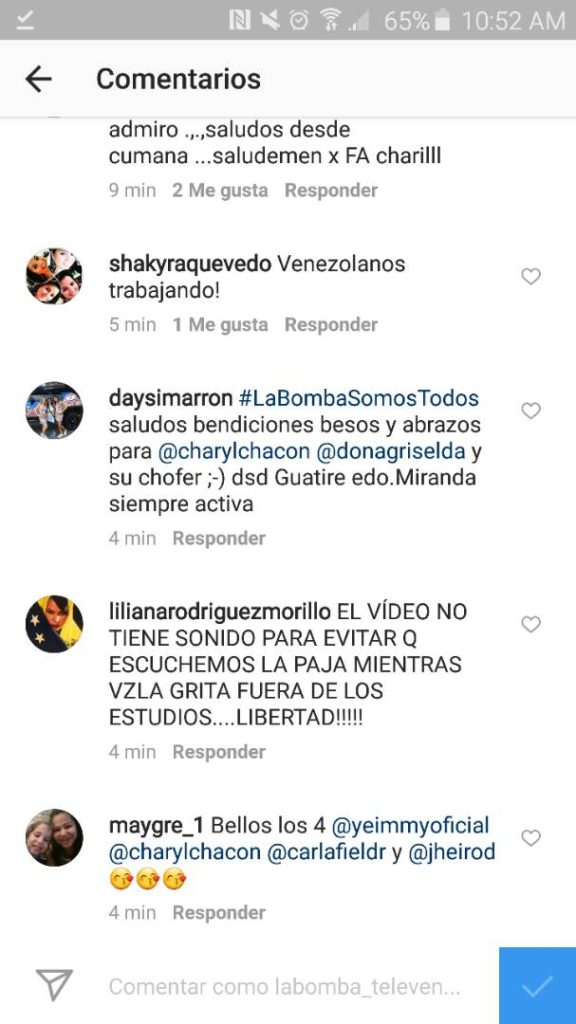576x1024 pixels.
Task: Open daysimarron's profile avatar
Action: pos(54,411)
